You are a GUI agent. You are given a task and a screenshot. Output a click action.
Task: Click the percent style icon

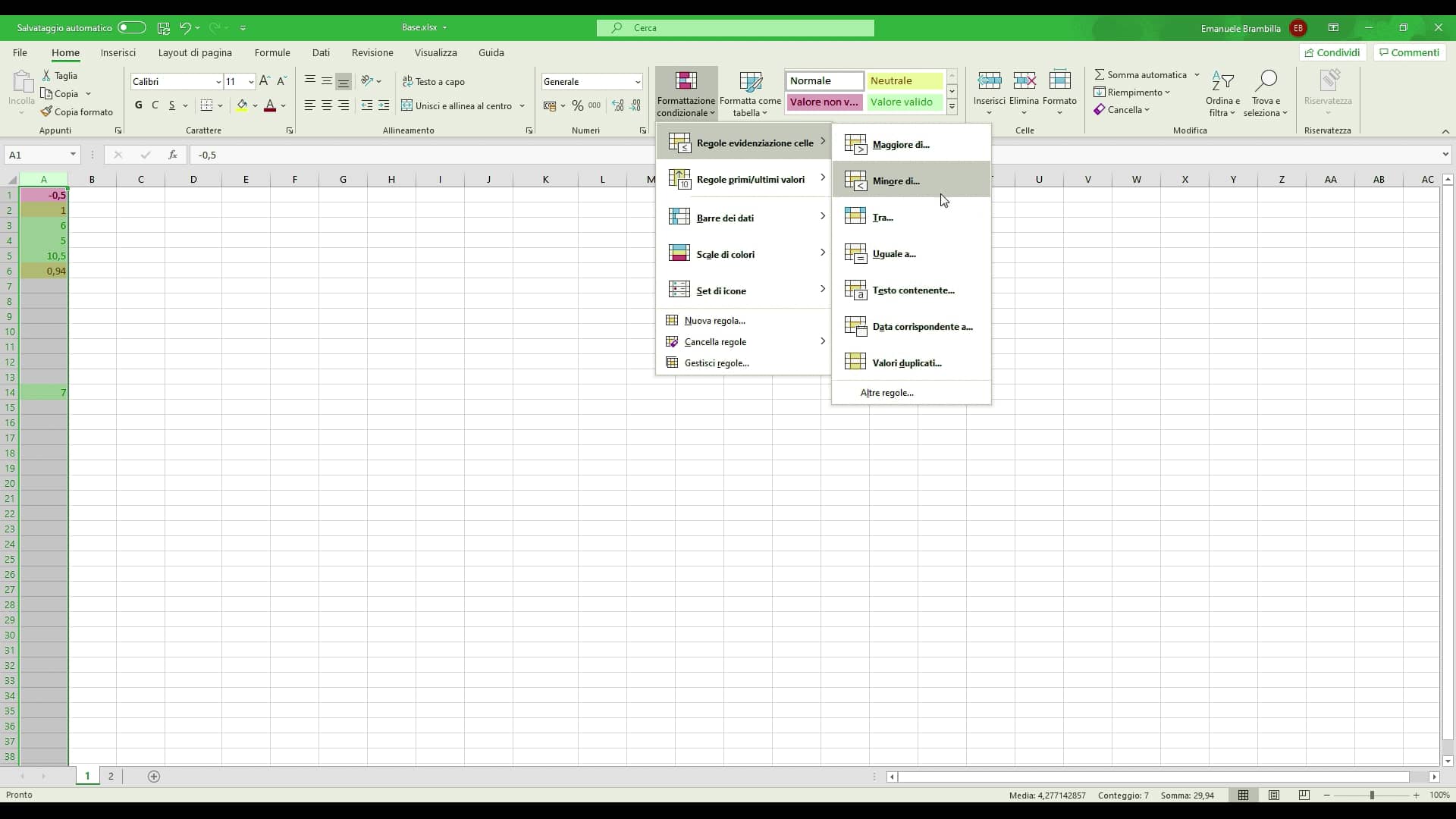(x=578, y=105)
